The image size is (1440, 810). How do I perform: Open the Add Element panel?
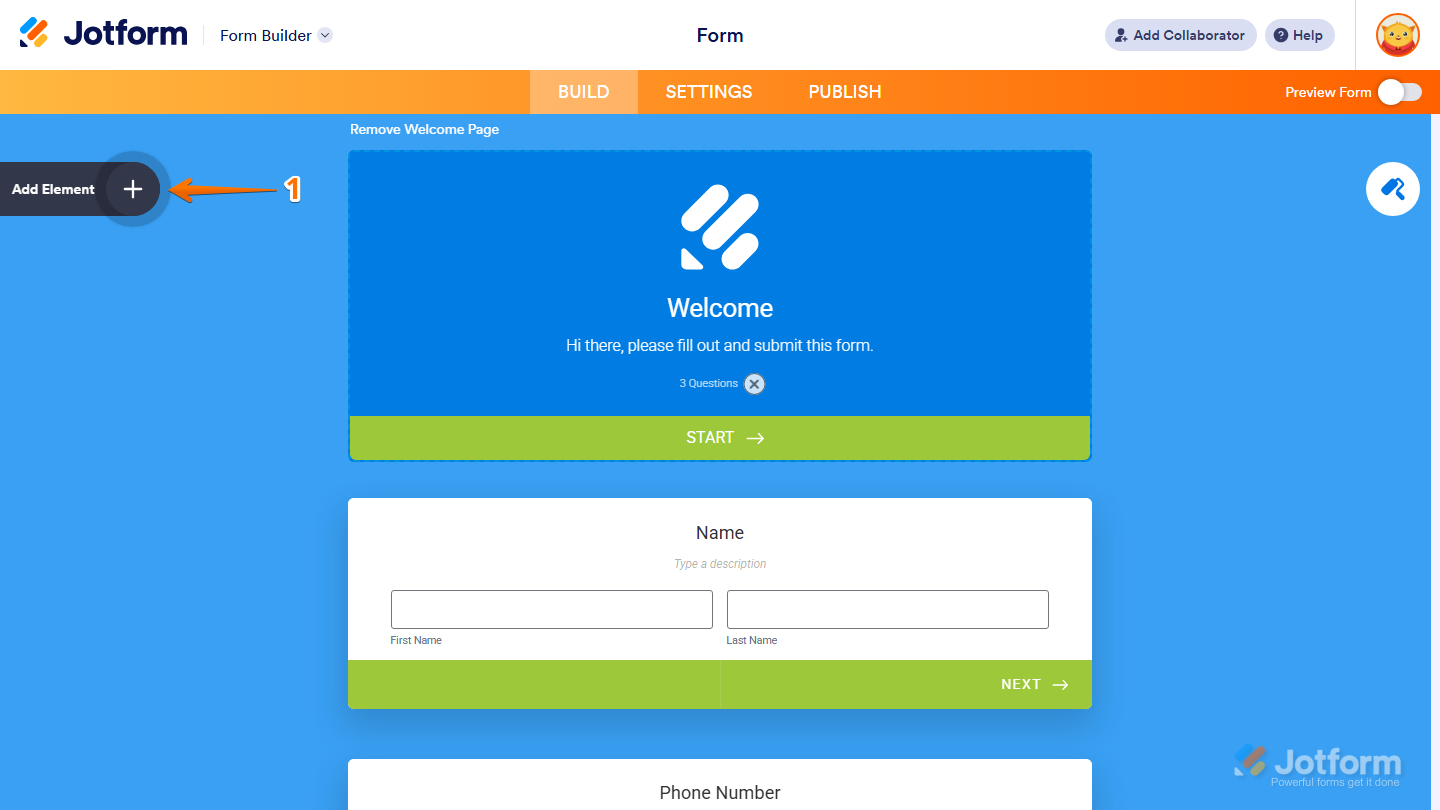[131, 188]
